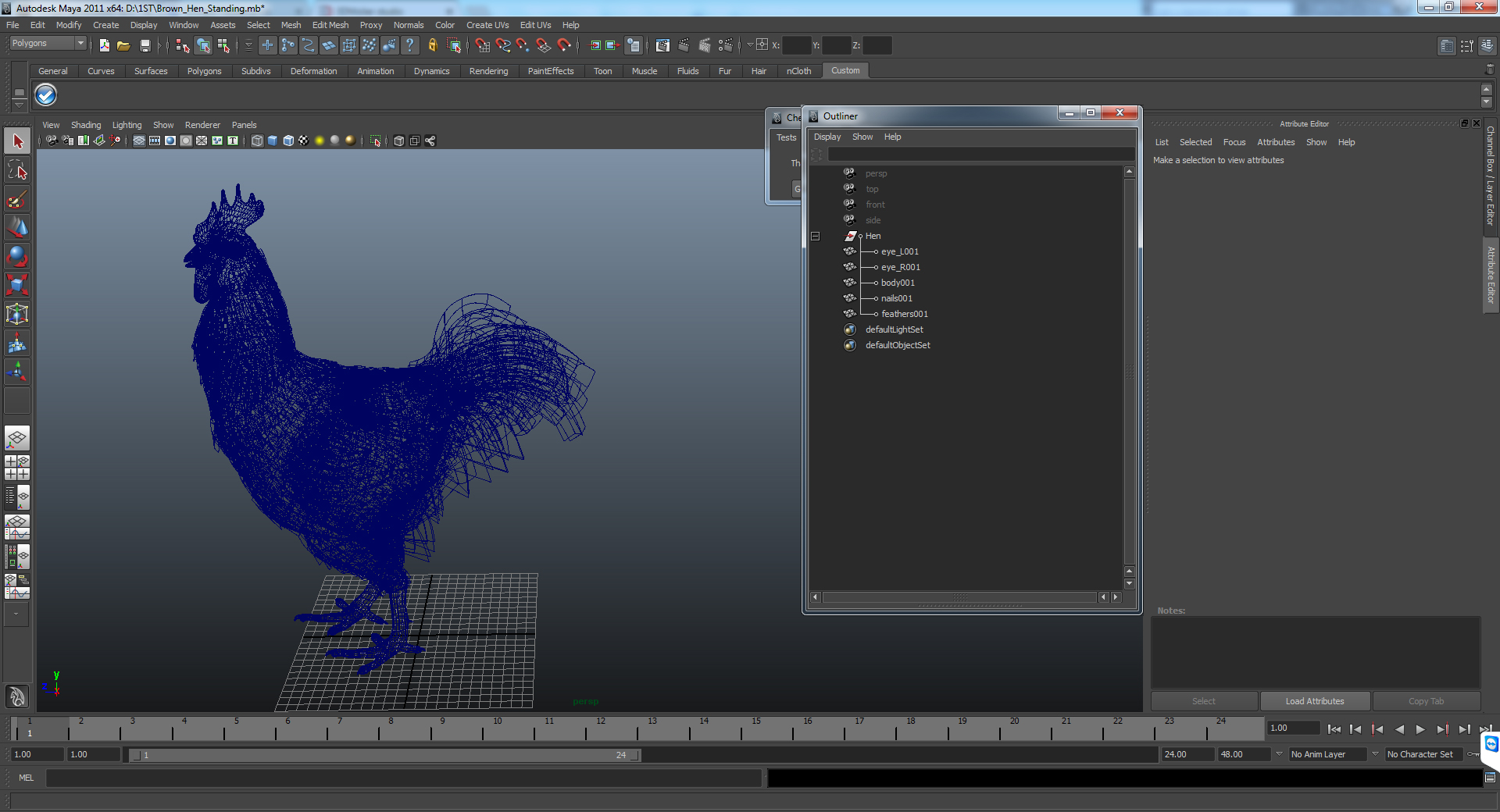The height and width of the screenshot is (812, 1500).
Task: Toggle Make Live magnet icon
Action: (x=564, y=45)
